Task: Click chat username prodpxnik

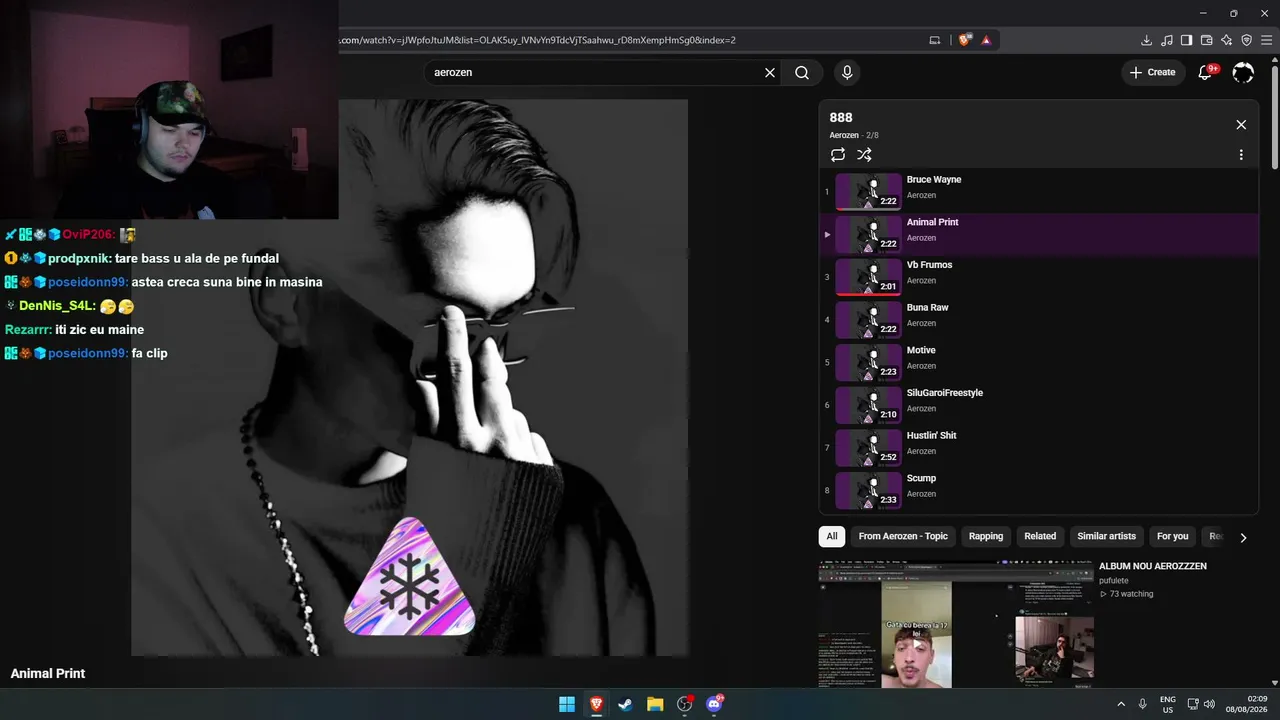Action: [79, 259]
